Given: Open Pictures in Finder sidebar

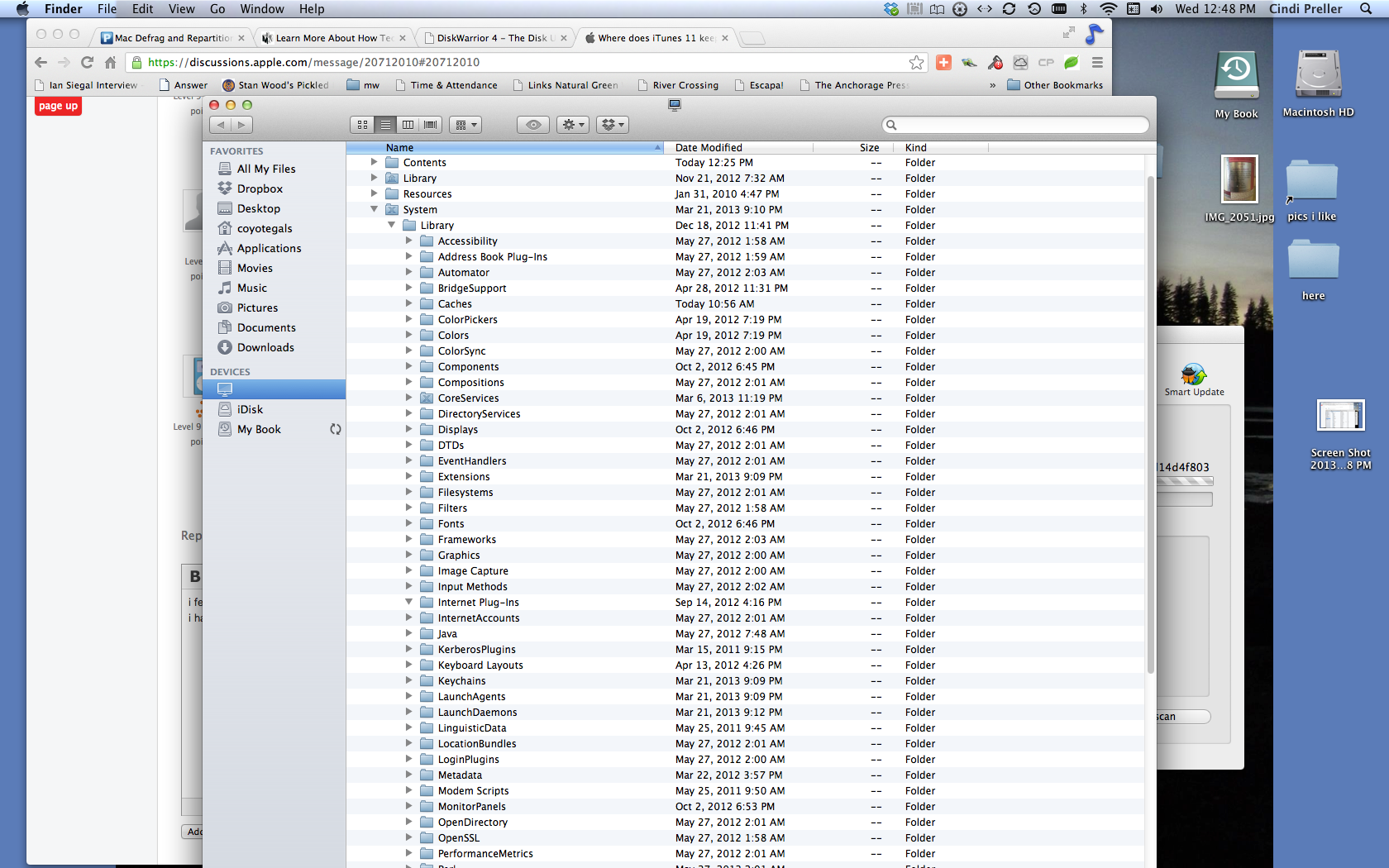Looking at the screenshot, I should [x=257, y=308].
